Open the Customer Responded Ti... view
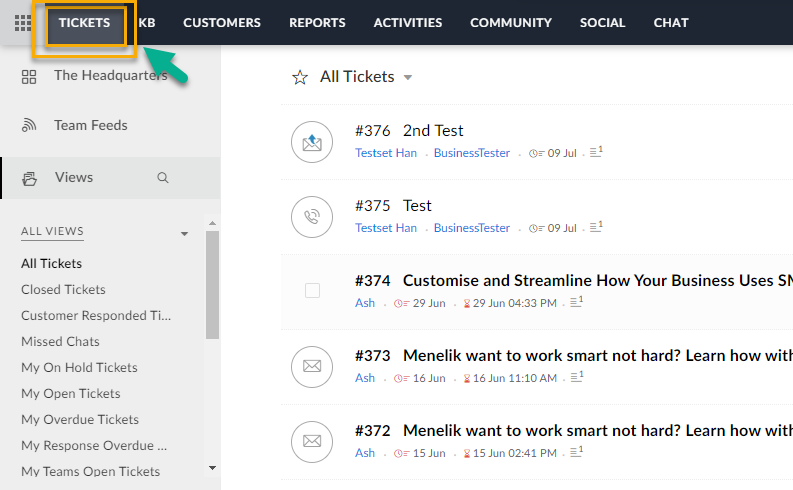The image size is (793, 490). [x=96, y=316]
